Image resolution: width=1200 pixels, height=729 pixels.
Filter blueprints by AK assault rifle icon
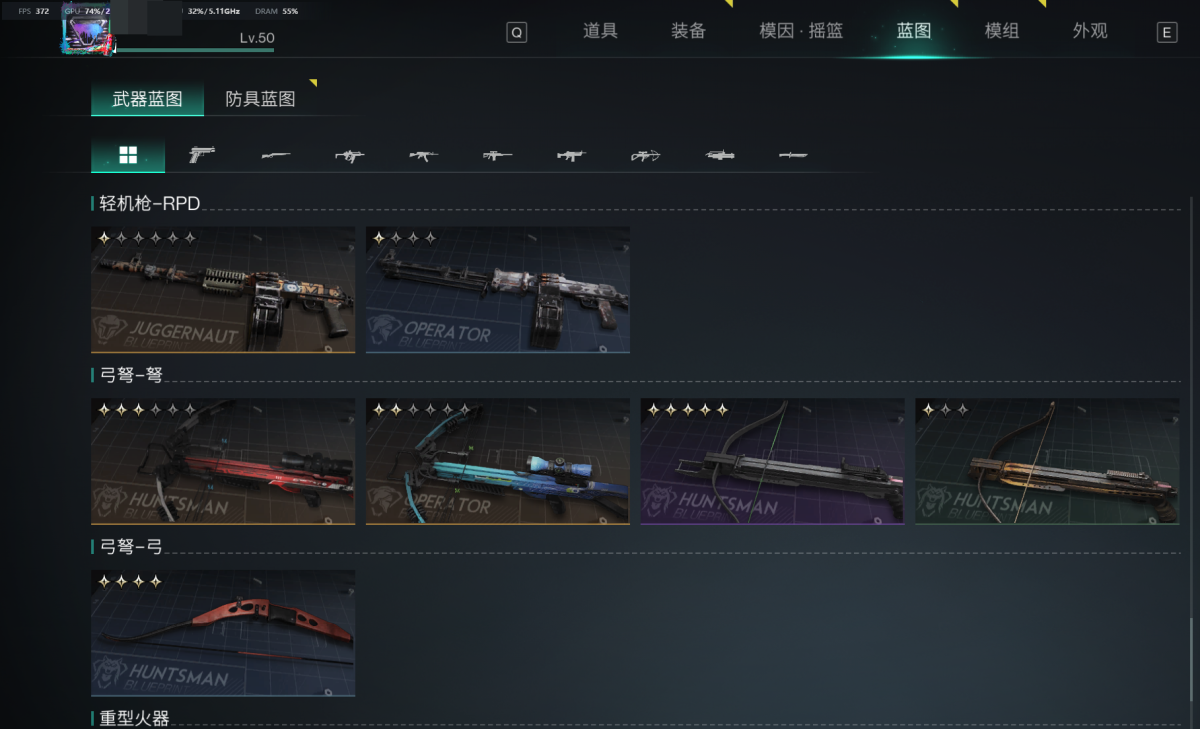[424, 155]
